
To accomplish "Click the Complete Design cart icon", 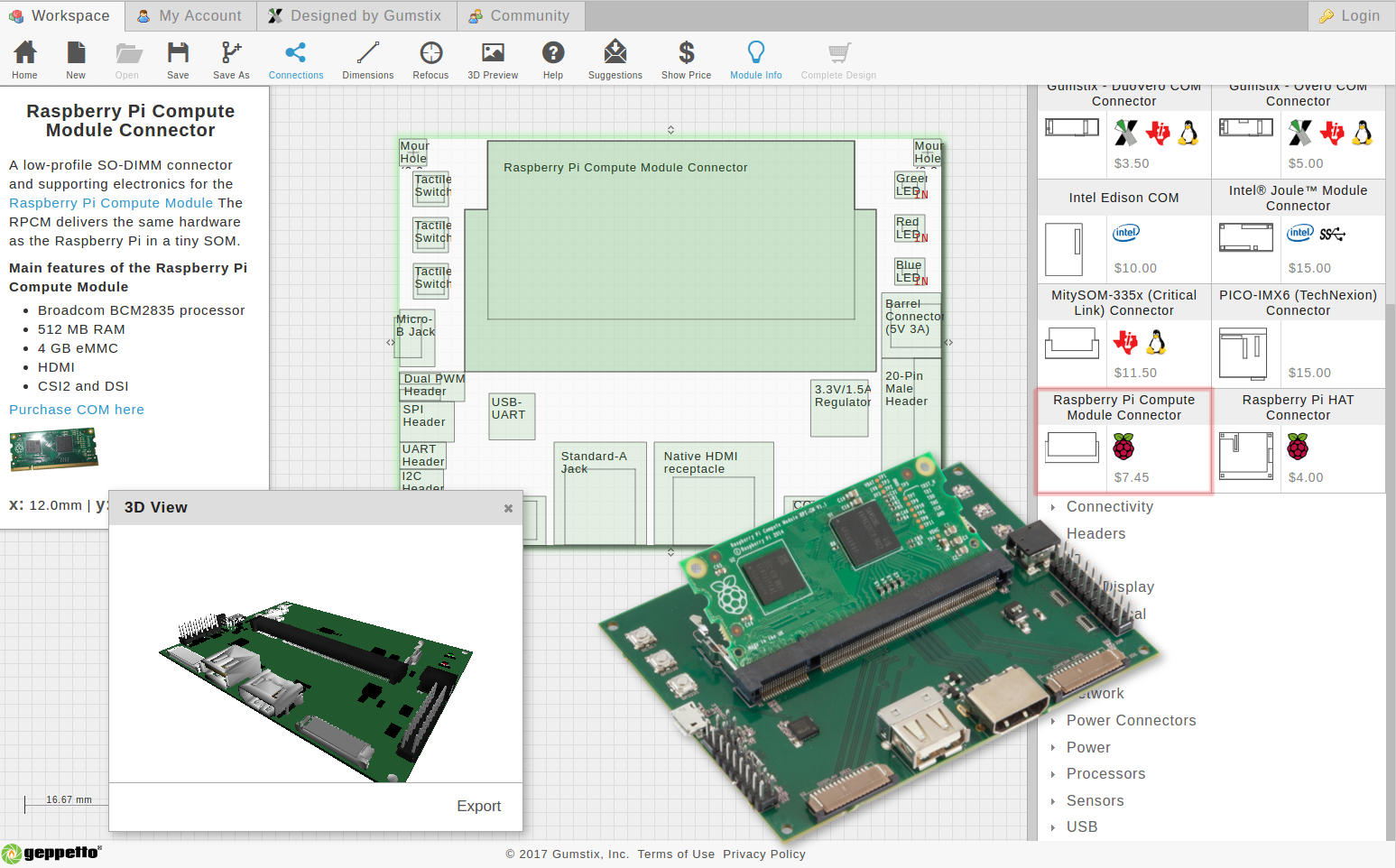I will (x=838, y=60).
